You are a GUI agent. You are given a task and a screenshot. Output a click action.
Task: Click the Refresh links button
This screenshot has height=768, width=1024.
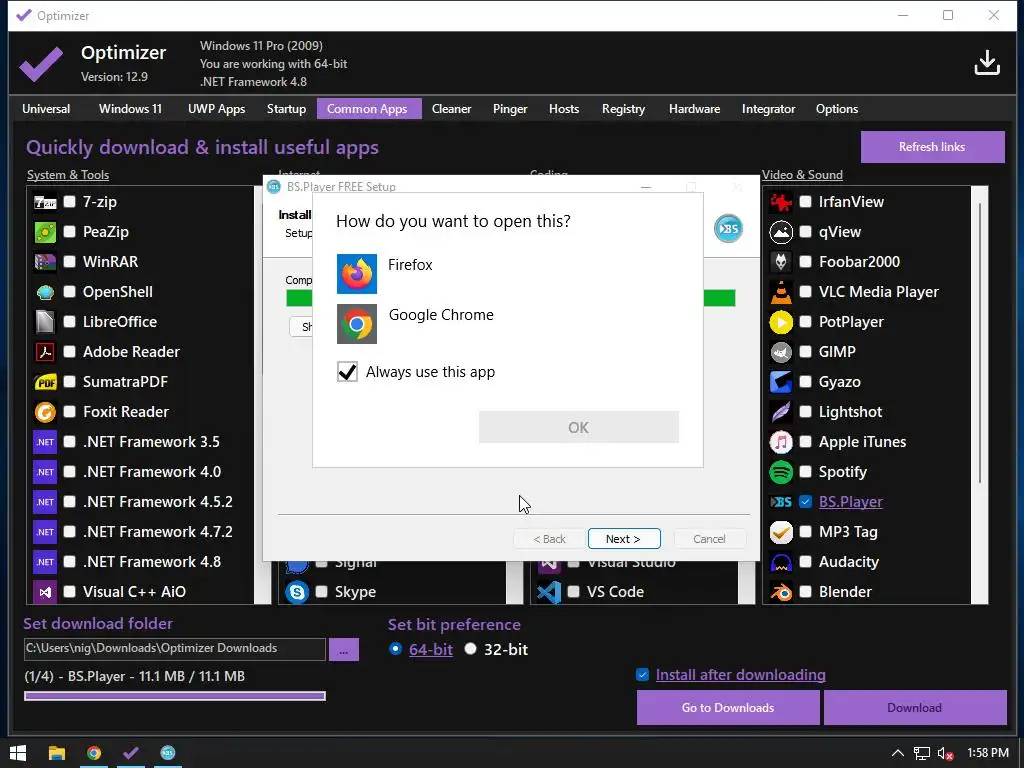coord(932,147)
